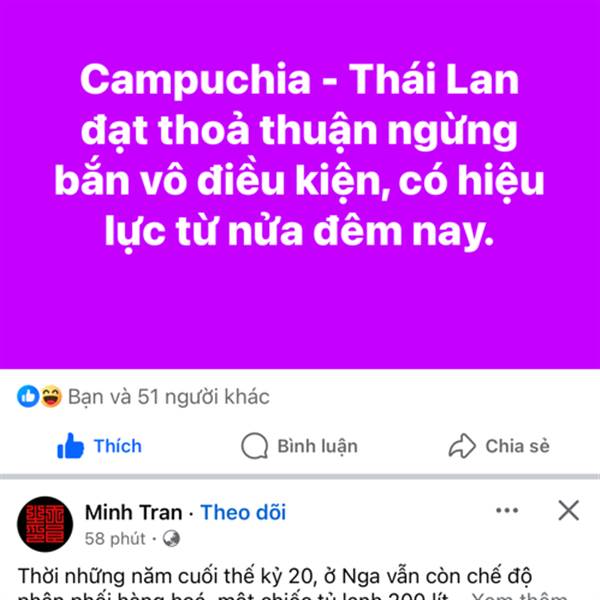Follow Minh Tran via Theo dõi
This screenshot has width=600, height=600.
click(243, 512)
